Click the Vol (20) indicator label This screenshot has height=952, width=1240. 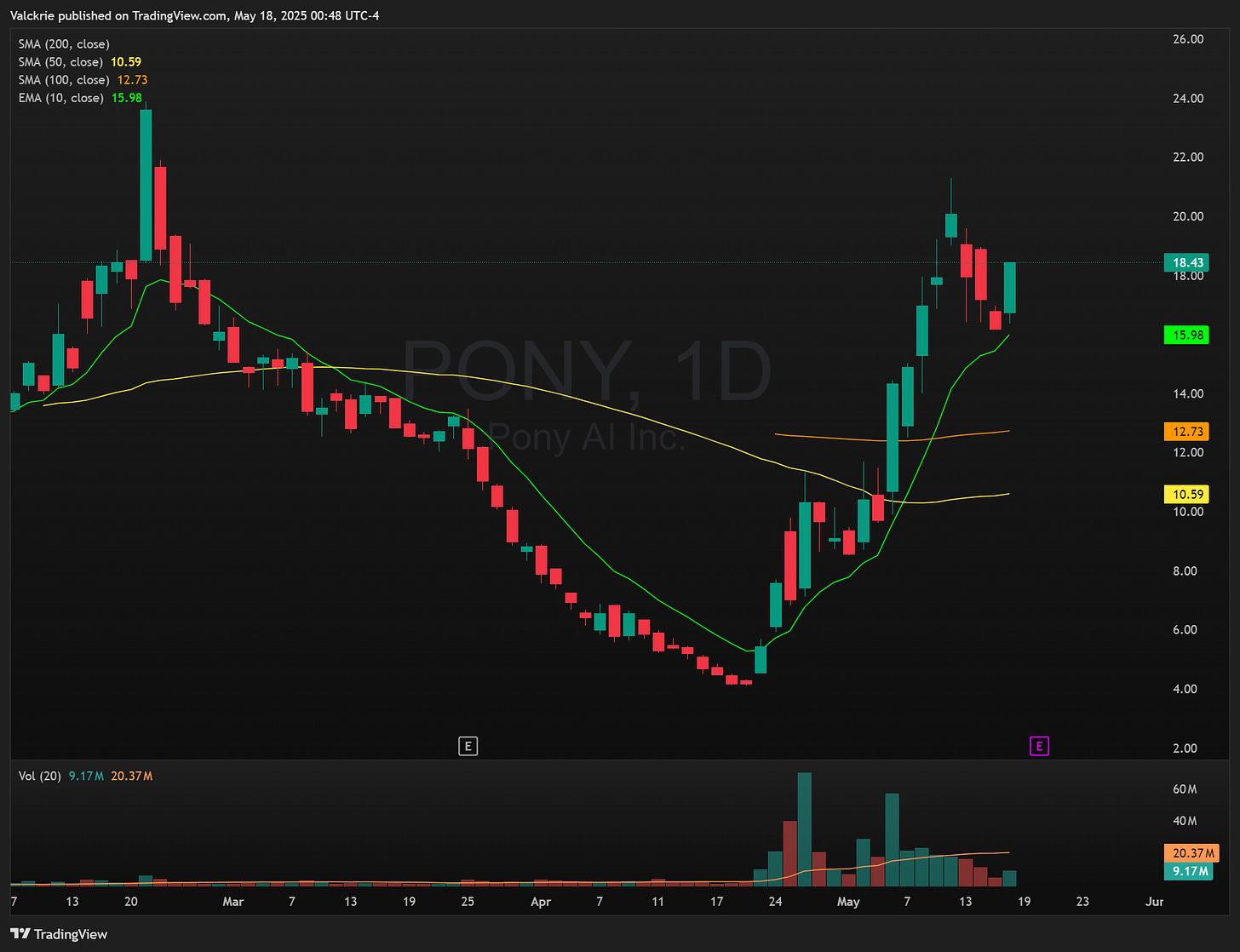[39, 776]
